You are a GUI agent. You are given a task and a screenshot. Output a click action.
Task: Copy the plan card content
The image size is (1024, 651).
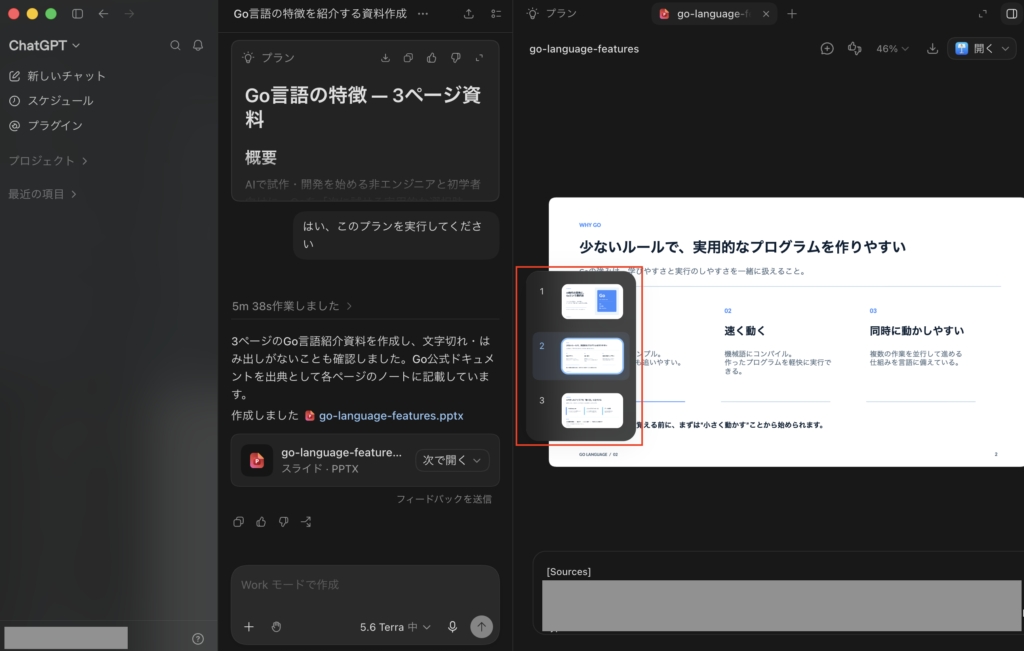(408, 58)
